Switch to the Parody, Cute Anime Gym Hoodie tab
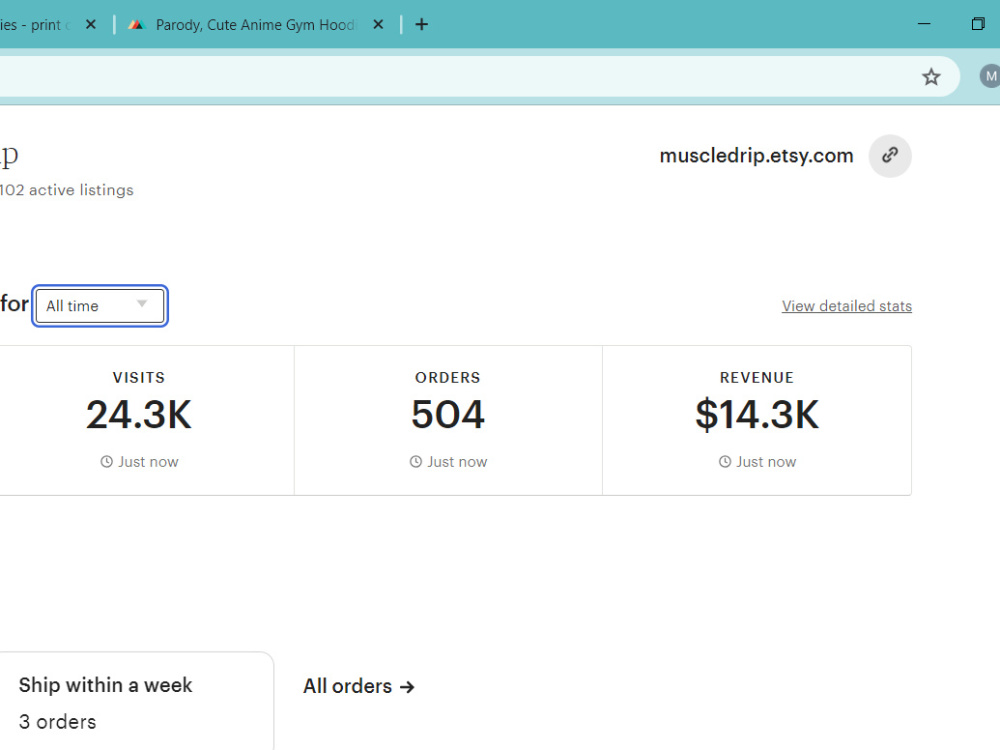This screenshot has height=750, width=1000. 254,25
